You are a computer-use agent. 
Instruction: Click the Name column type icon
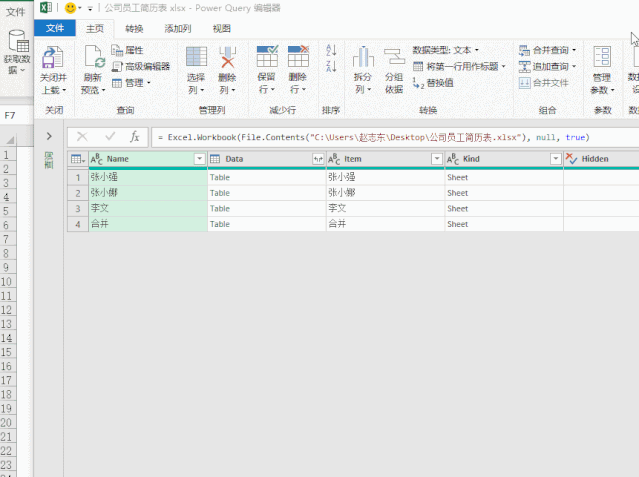[x=97, y=159]
